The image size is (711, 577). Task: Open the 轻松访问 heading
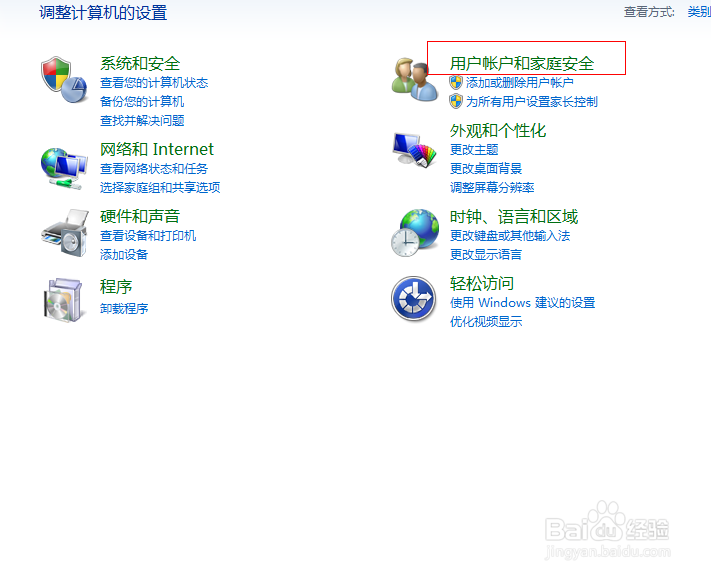coord(482,284)
